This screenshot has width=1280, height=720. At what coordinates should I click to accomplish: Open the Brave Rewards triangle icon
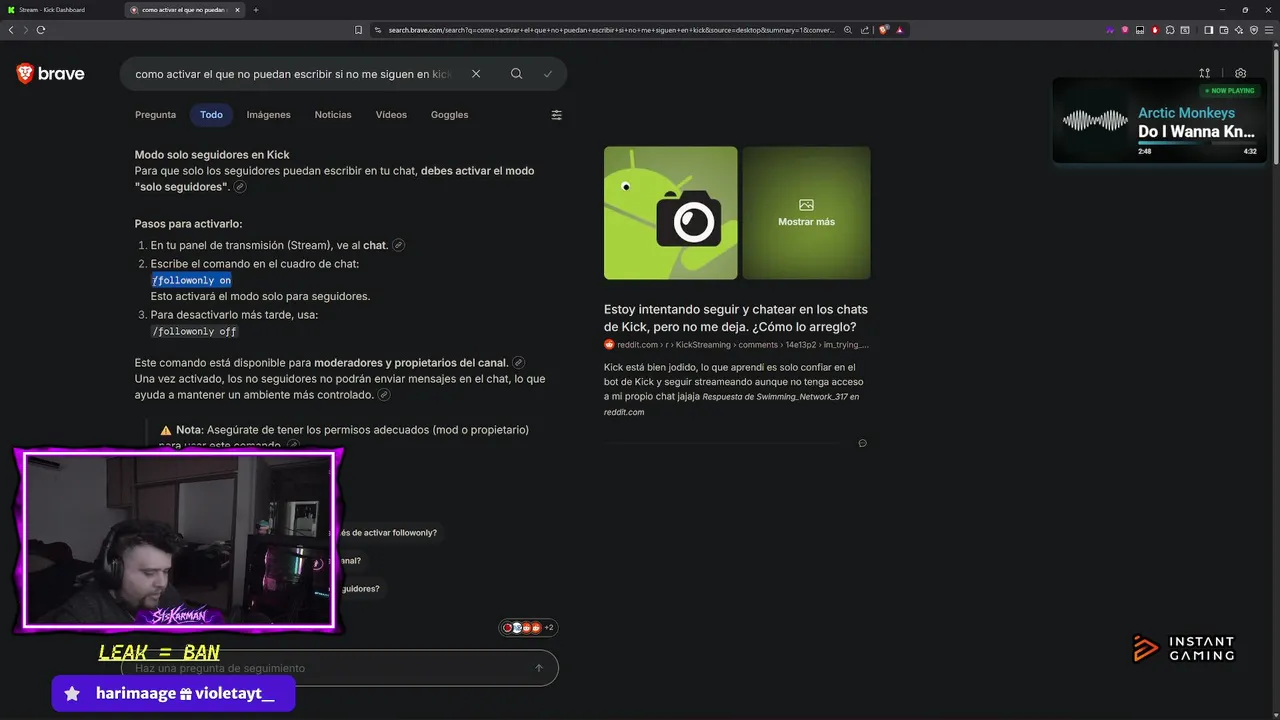click(x=900, y=30)
